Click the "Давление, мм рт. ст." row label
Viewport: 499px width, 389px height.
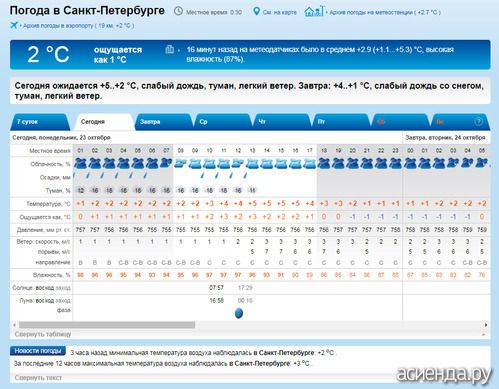point(43,230)
